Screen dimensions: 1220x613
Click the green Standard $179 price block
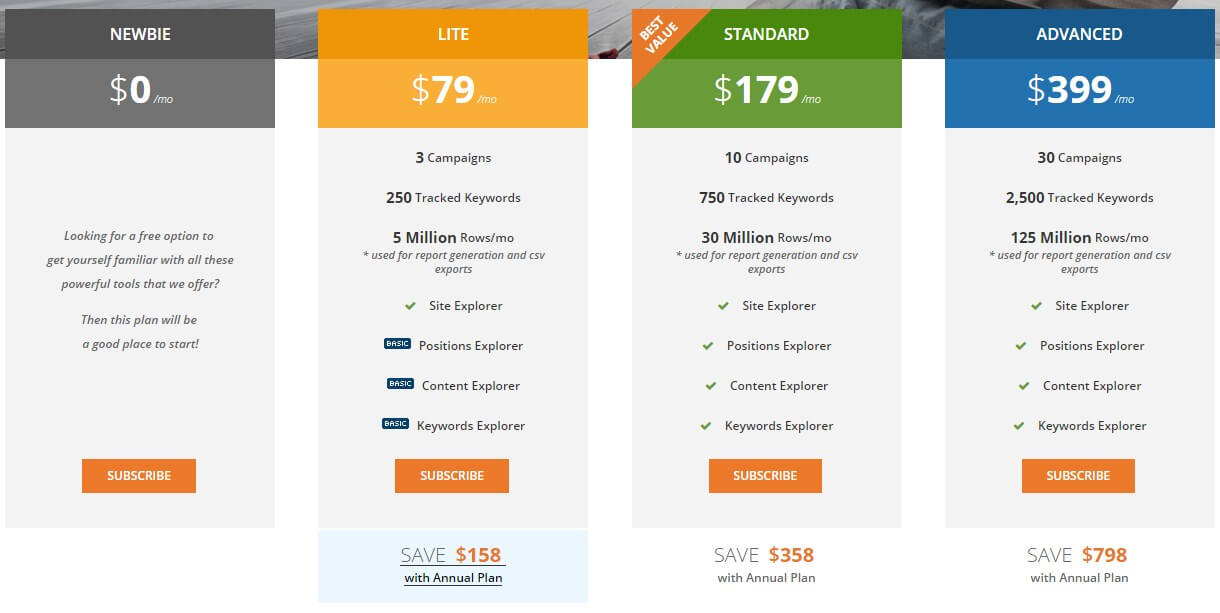(x=766, y=92)
